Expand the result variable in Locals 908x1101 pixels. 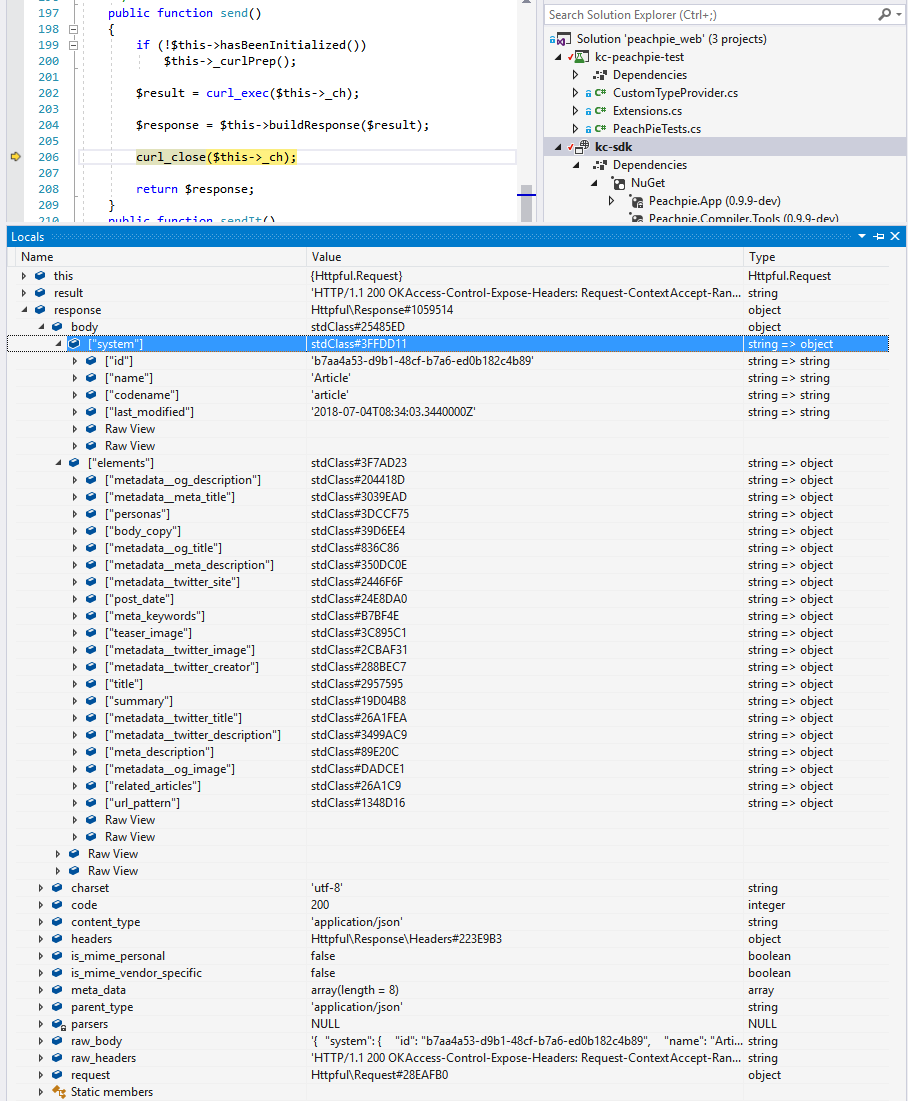(22, 292)
